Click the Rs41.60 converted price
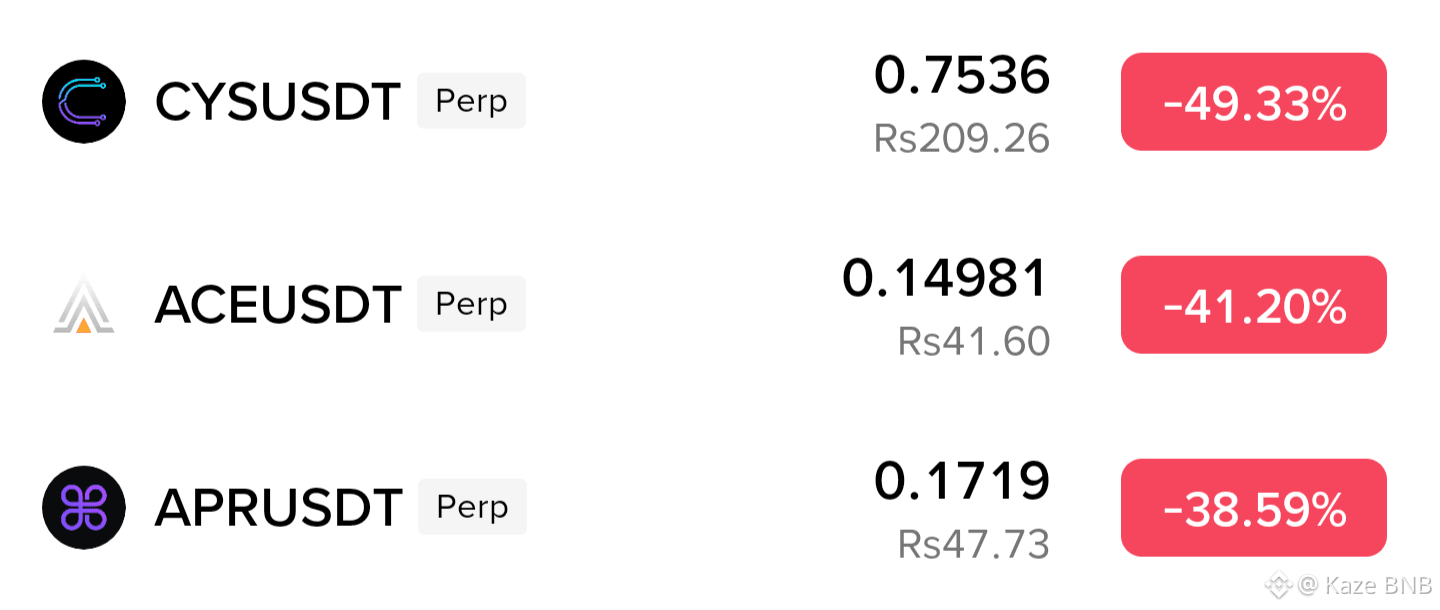The width and height of the screenshot is (1440, 610). tap(974, 342)
